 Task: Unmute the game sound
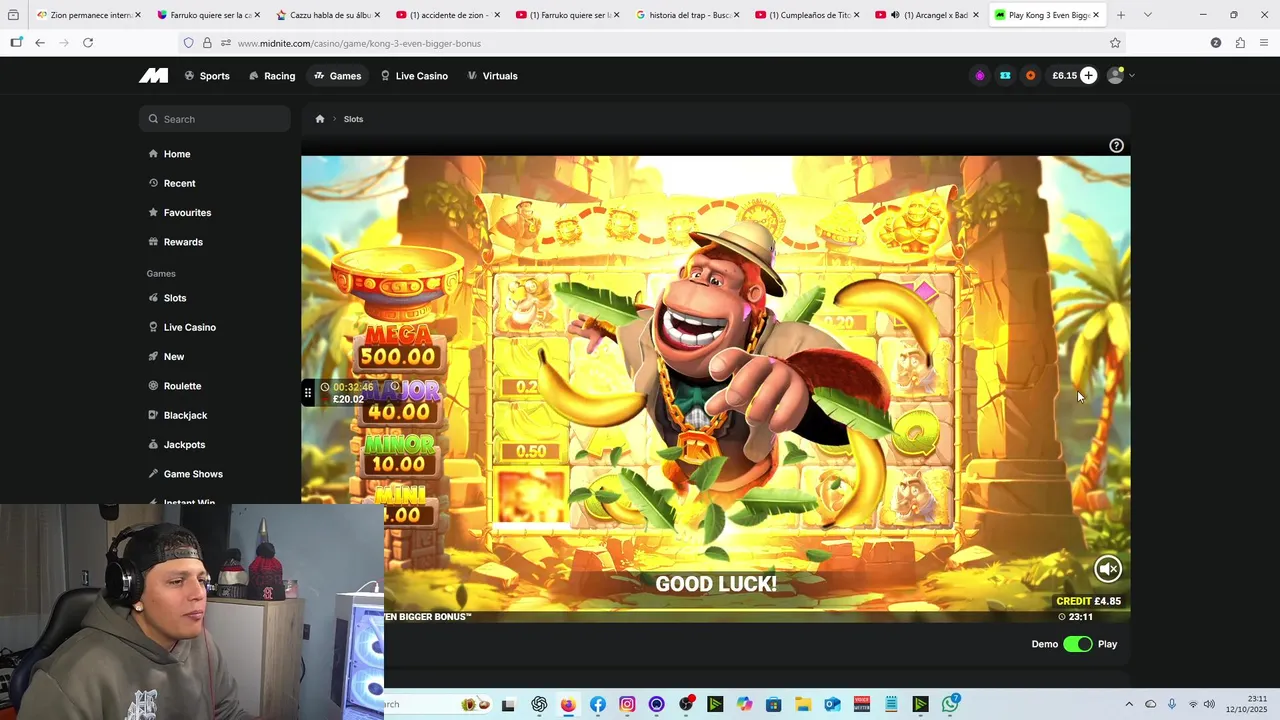(x=1108, y=569)
